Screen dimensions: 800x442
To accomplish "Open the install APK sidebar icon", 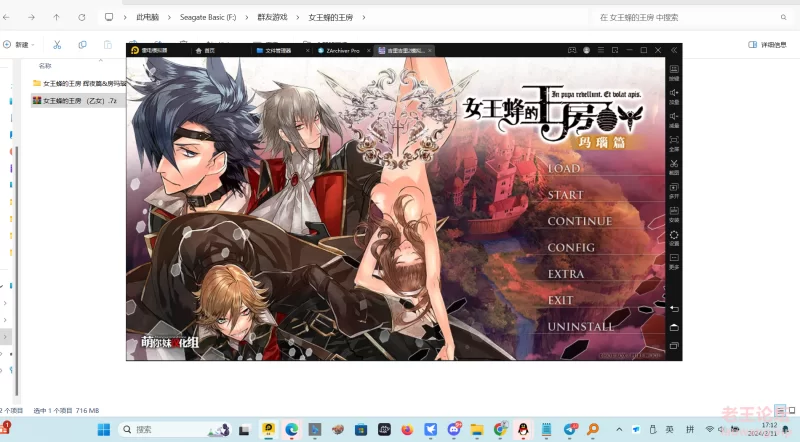I will tap(674, 213).
